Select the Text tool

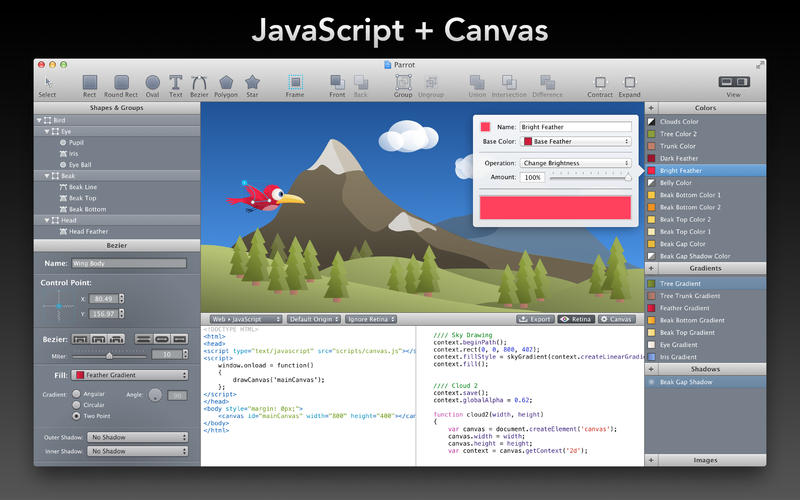click(x=176, y=86)
